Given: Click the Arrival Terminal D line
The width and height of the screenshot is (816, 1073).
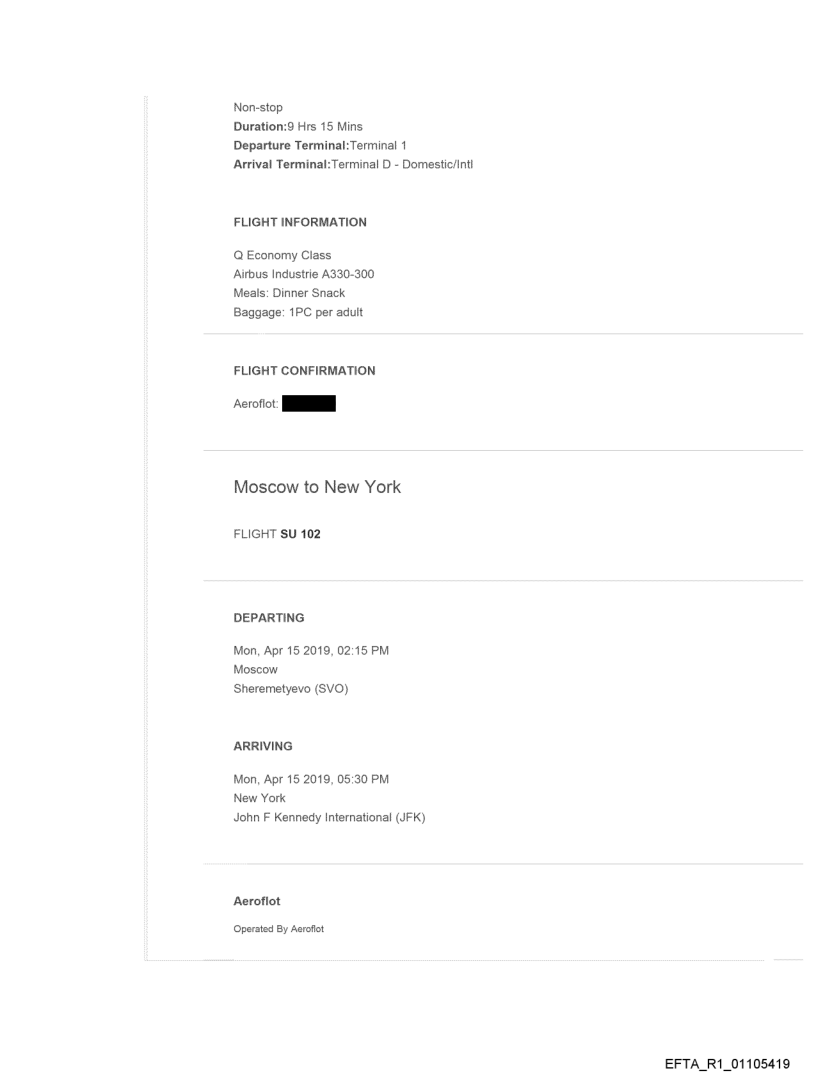Looking at the screenshot, I should pyautogui.click(x=352, y=163).
